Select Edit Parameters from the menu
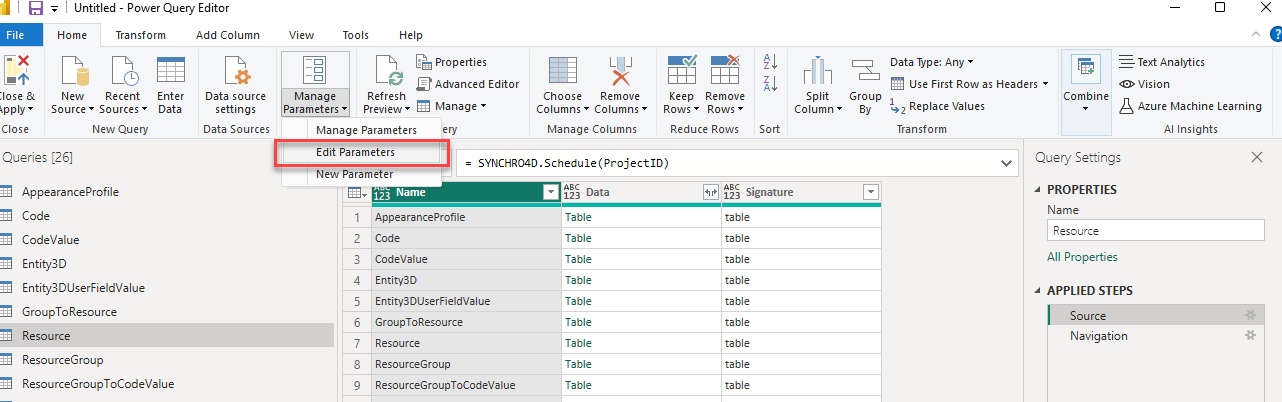Screen dimensions: 1282x402 tap(355, 152)
